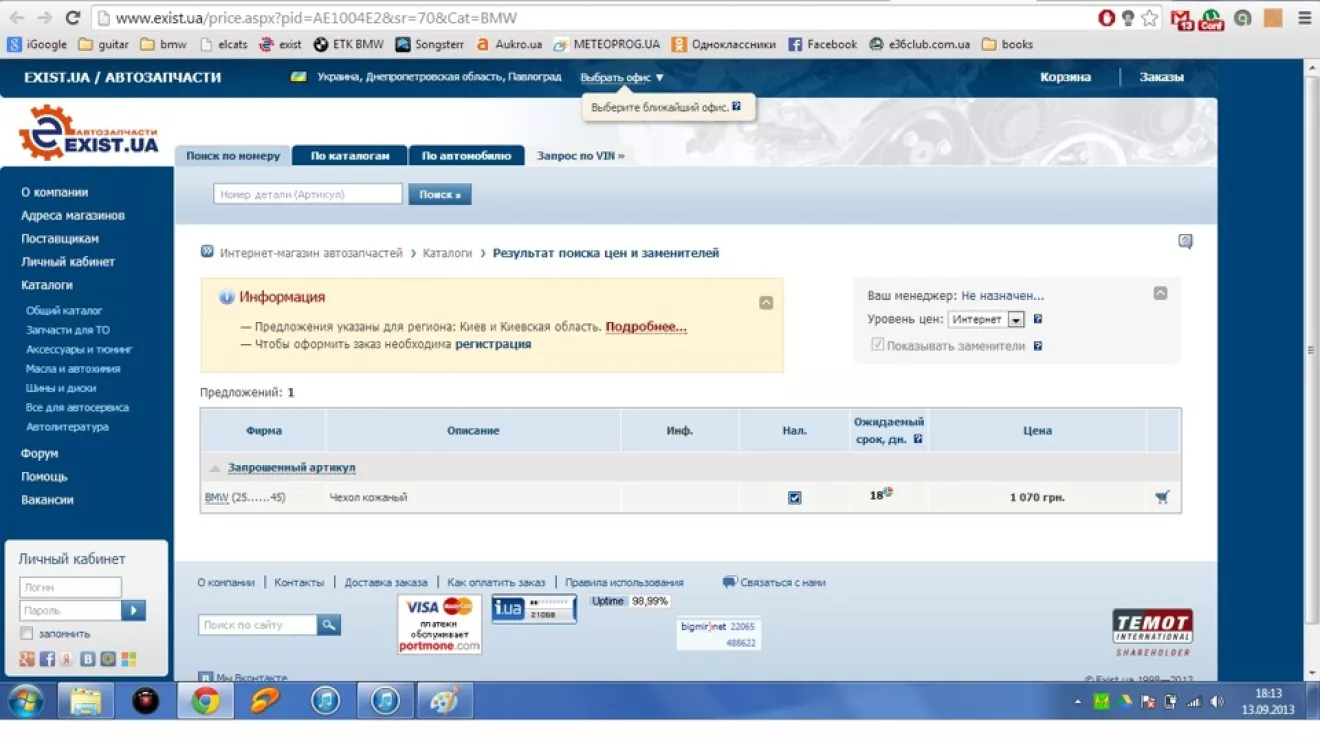This screenshot has height=743, width=1320.
Task: Click the Связаться с нами link
Action: 783,582
